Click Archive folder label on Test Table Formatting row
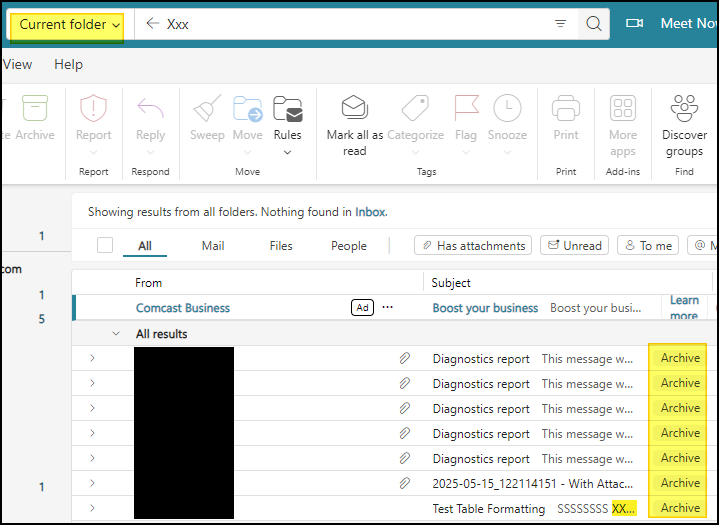The image size is (719, 525). click(680, 508)
